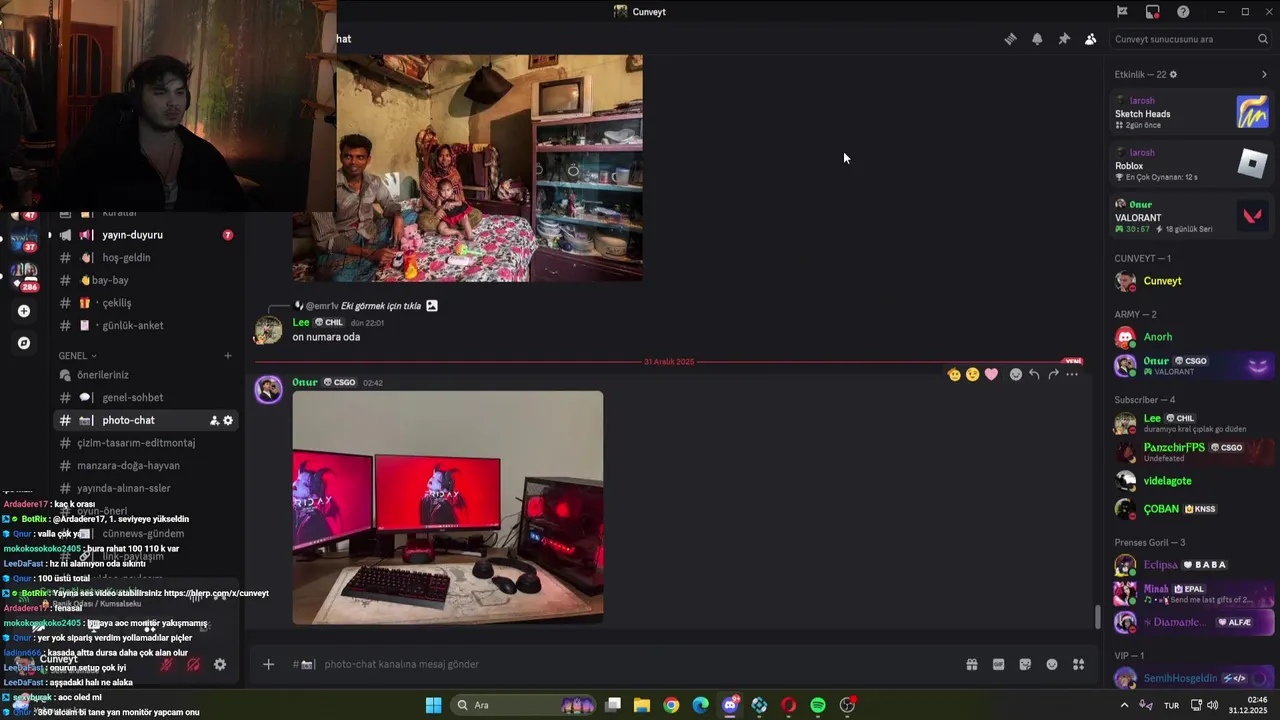Image resolution: width=1280 pixels, height=720 pixels.
Task: Select member Anorh in member list
Action: click(x=1191, y=337)
